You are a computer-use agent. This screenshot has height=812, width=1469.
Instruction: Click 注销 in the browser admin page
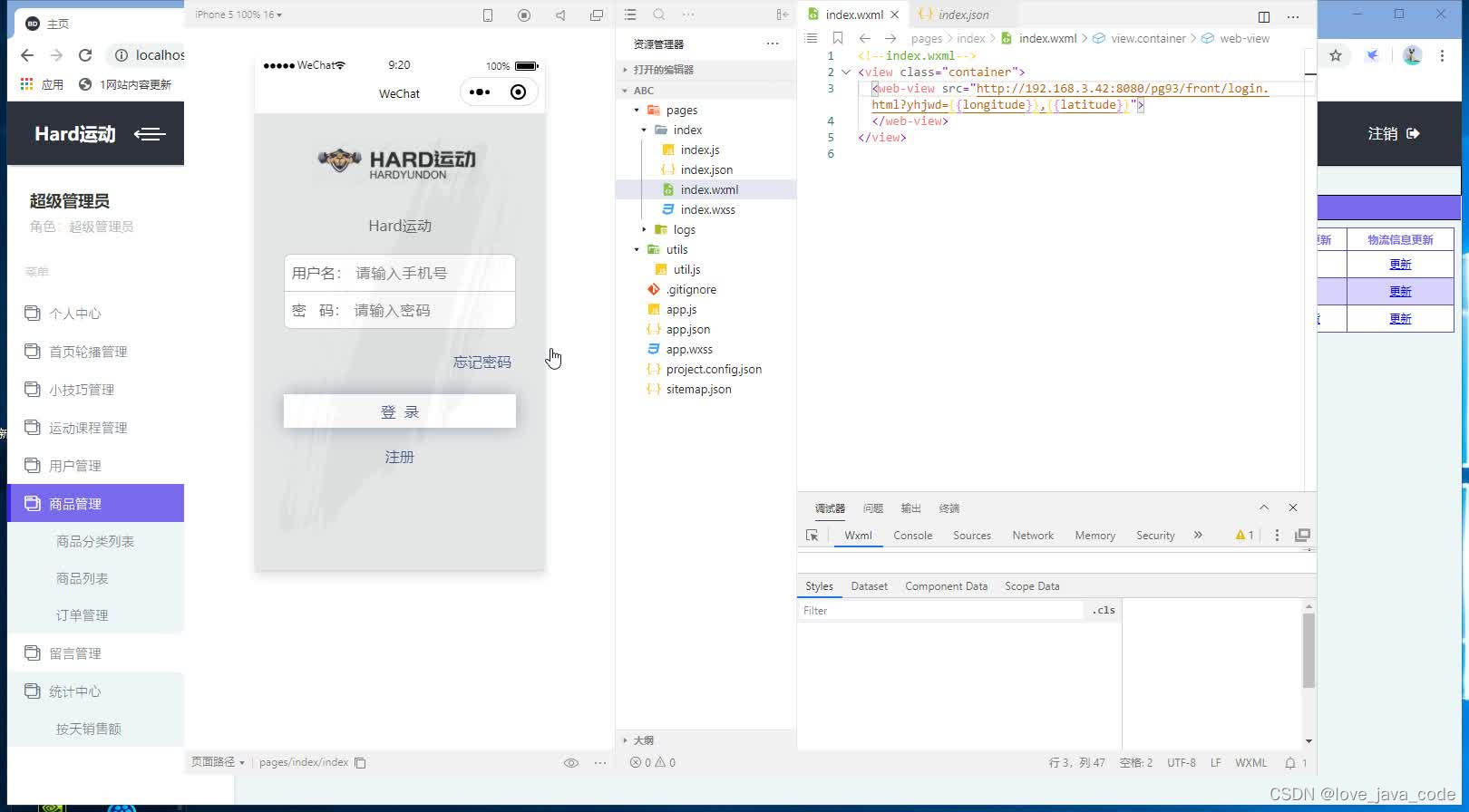click(x=1394, y=134)
